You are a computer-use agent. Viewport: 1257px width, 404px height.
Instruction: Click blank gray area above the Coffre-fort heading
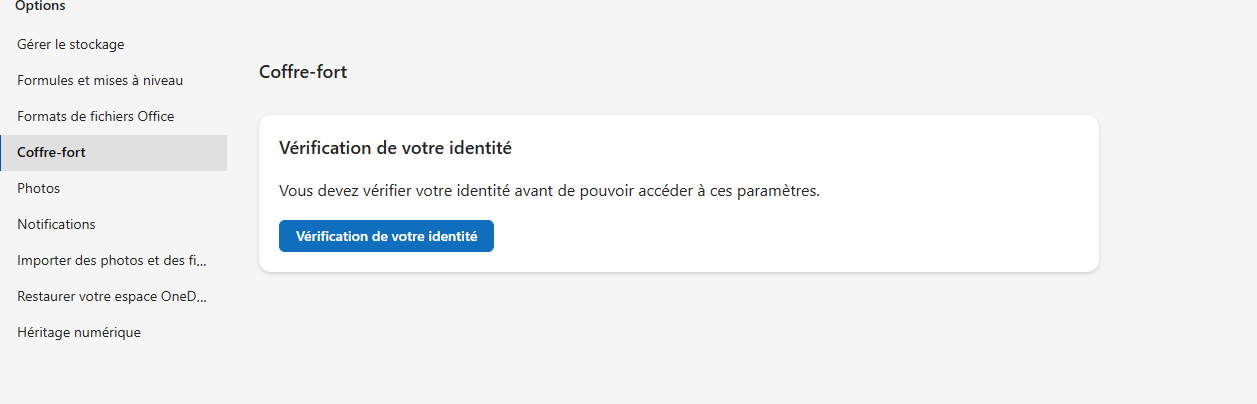(678, 28)
